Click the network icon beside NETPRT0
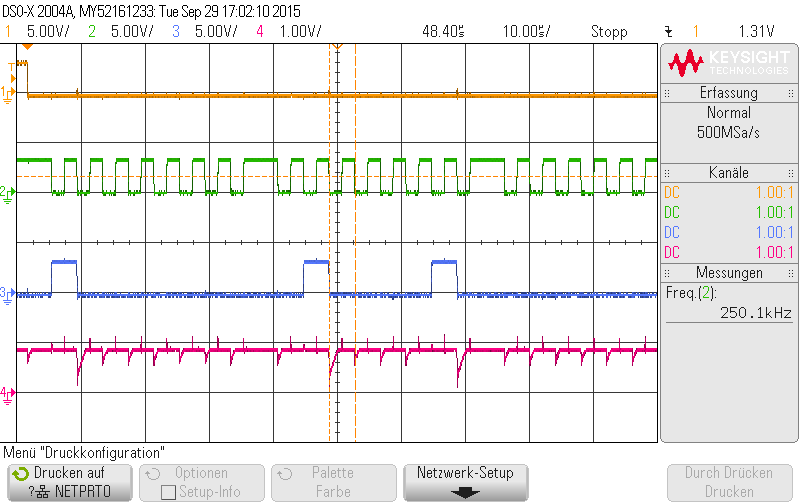 point(43,492)
